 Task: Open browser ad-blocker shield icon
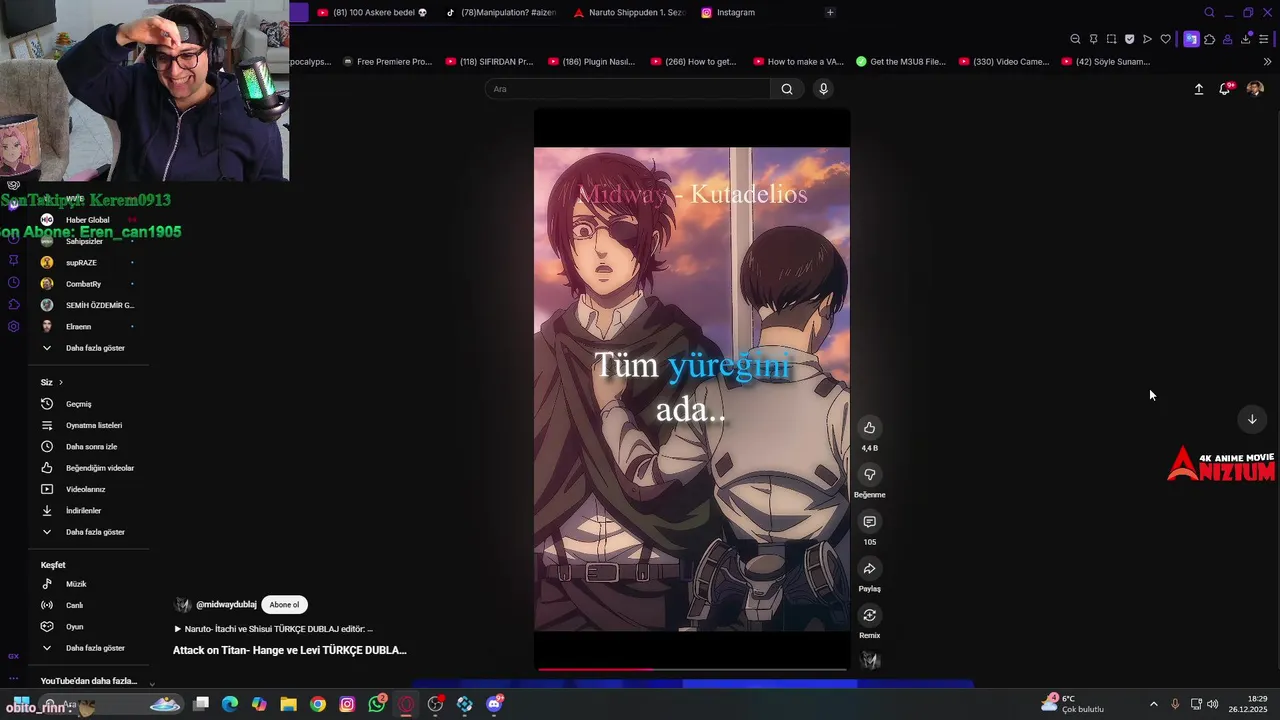[x=1129, y=39]
